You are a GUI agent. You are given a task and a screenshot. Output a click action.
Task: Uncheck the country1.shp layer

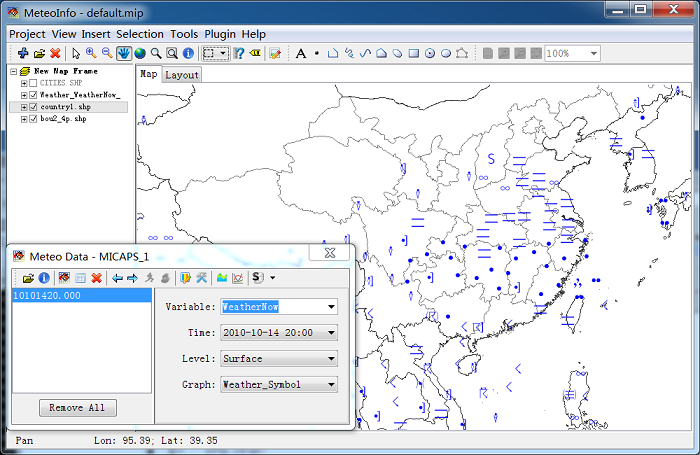pyautogui.click(x=33, y=107)
